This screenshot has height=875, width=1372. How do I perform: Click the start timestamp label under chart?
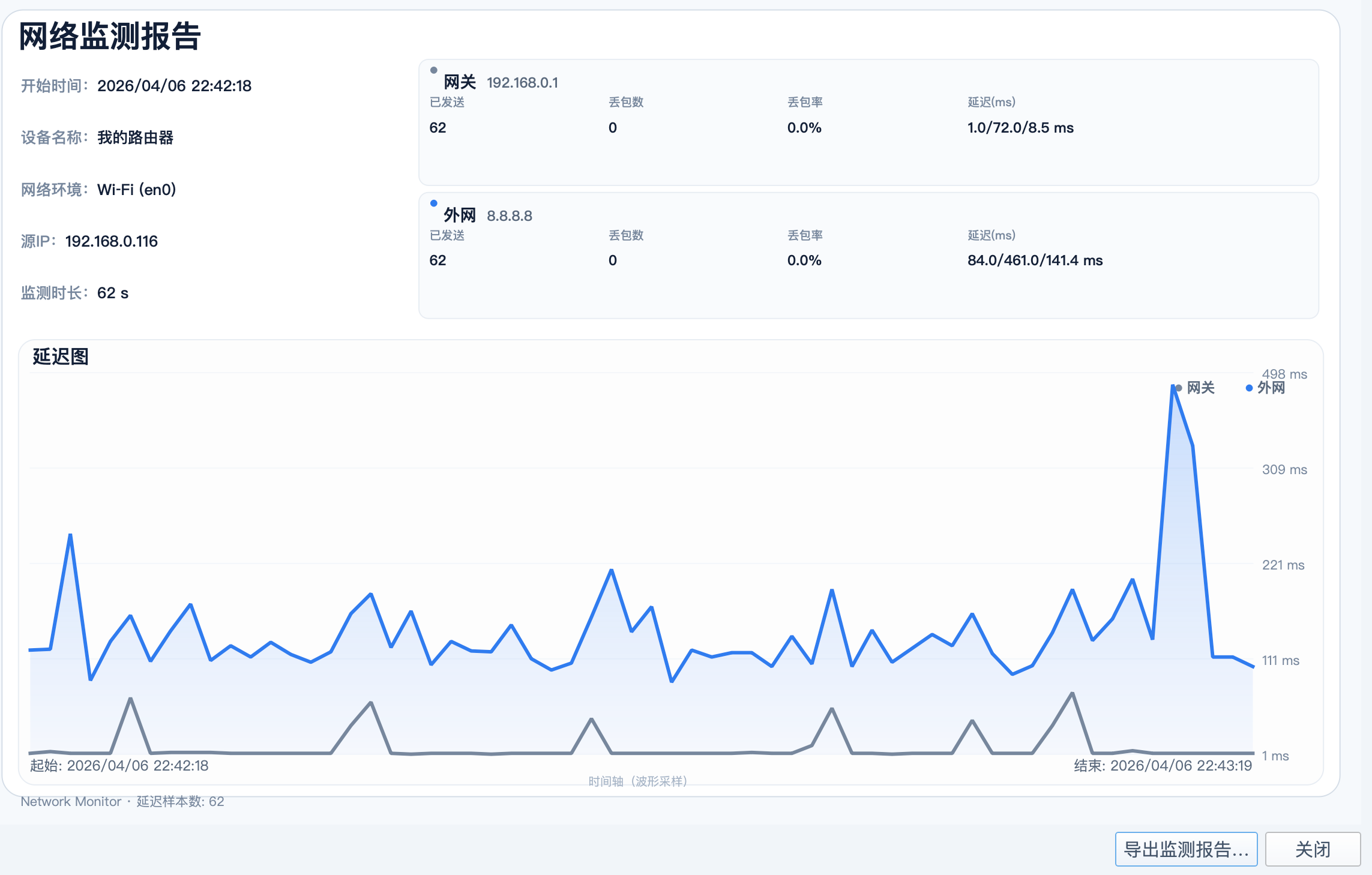119,766
